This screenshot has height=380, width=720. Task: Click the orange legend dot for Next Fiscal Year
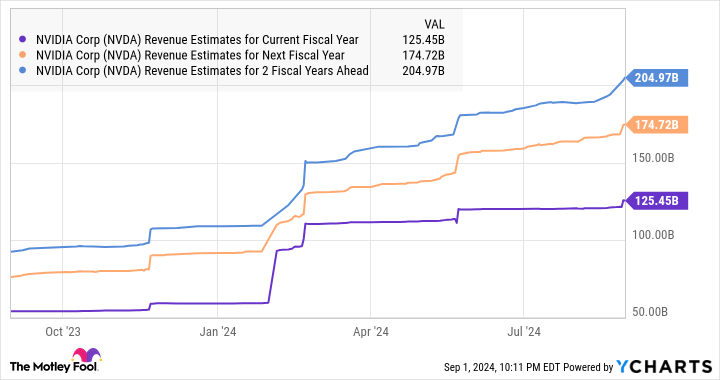[23, 55]
